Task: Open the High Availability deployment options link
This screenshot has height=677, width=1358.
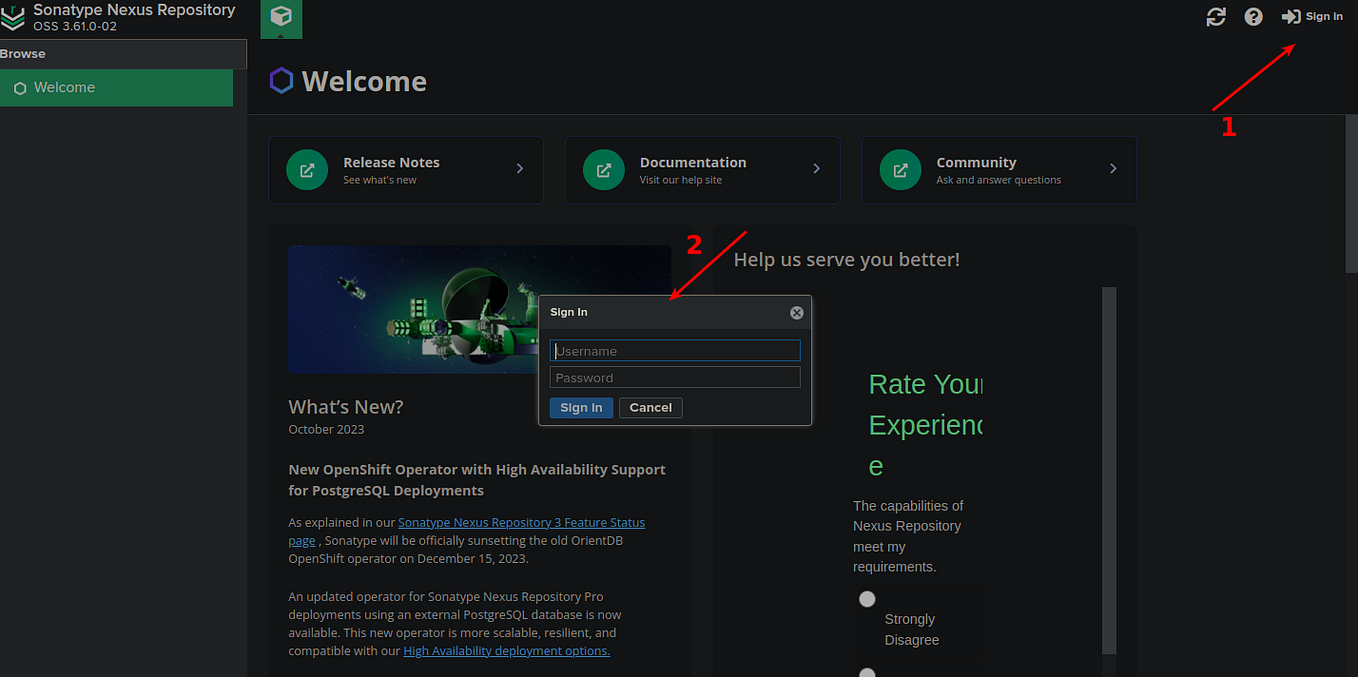Action: 506,650
